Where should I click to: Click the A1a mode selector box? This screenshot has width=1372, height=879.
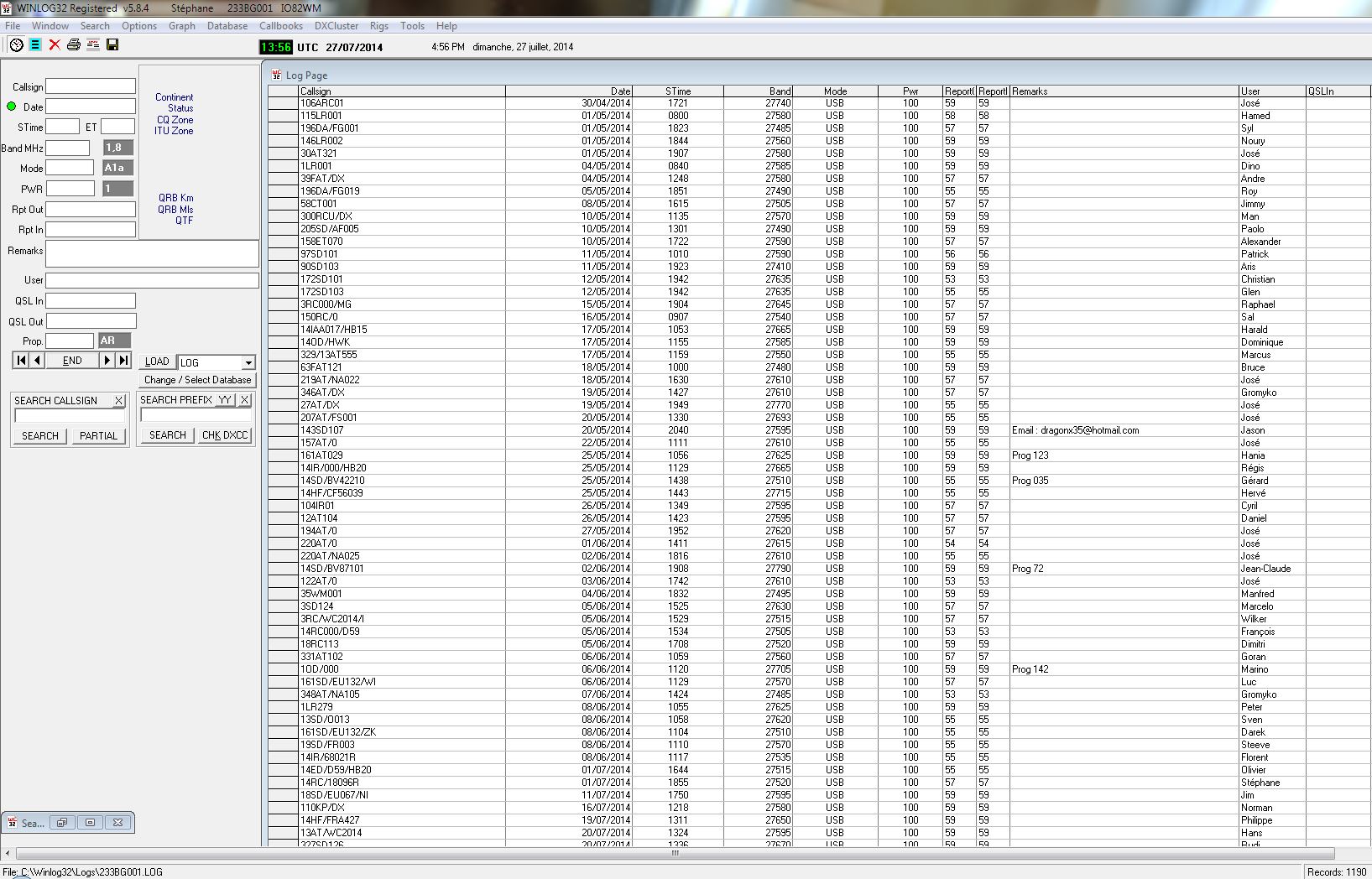[x=118, y=168]
